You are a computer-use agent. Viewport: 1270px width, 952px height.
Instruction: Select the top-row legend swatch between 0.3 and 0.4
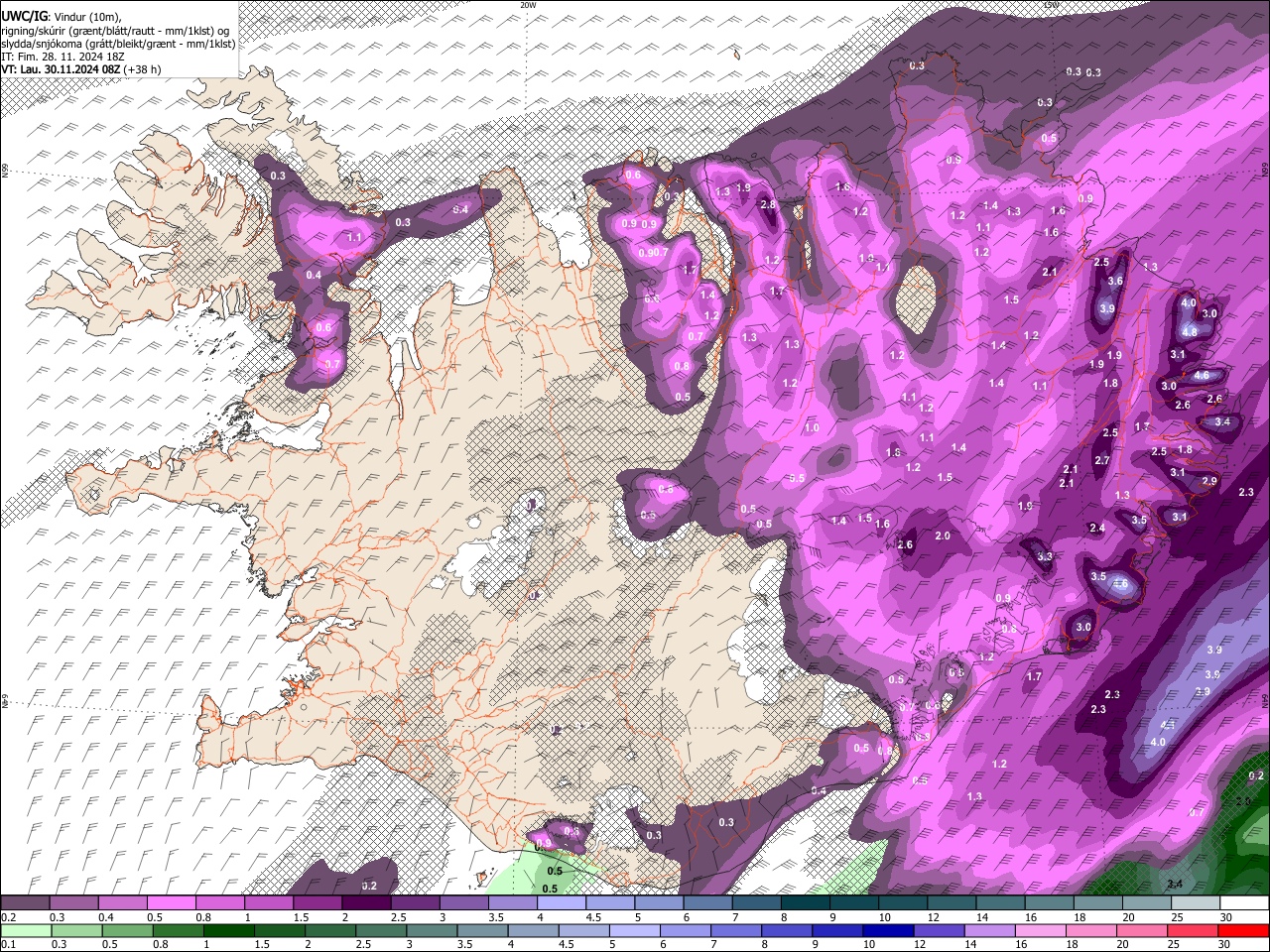73,903
